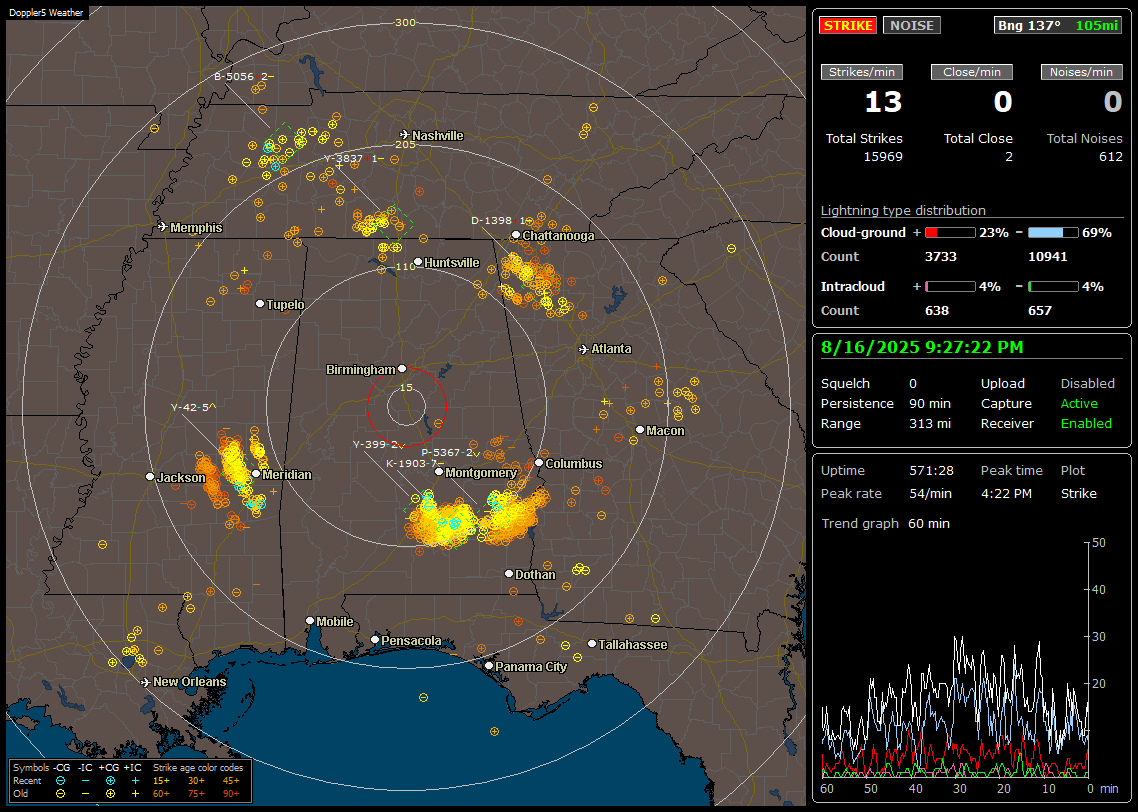Click the date and time 8/16/2025 9:27:22 PM

coord(922,347)
